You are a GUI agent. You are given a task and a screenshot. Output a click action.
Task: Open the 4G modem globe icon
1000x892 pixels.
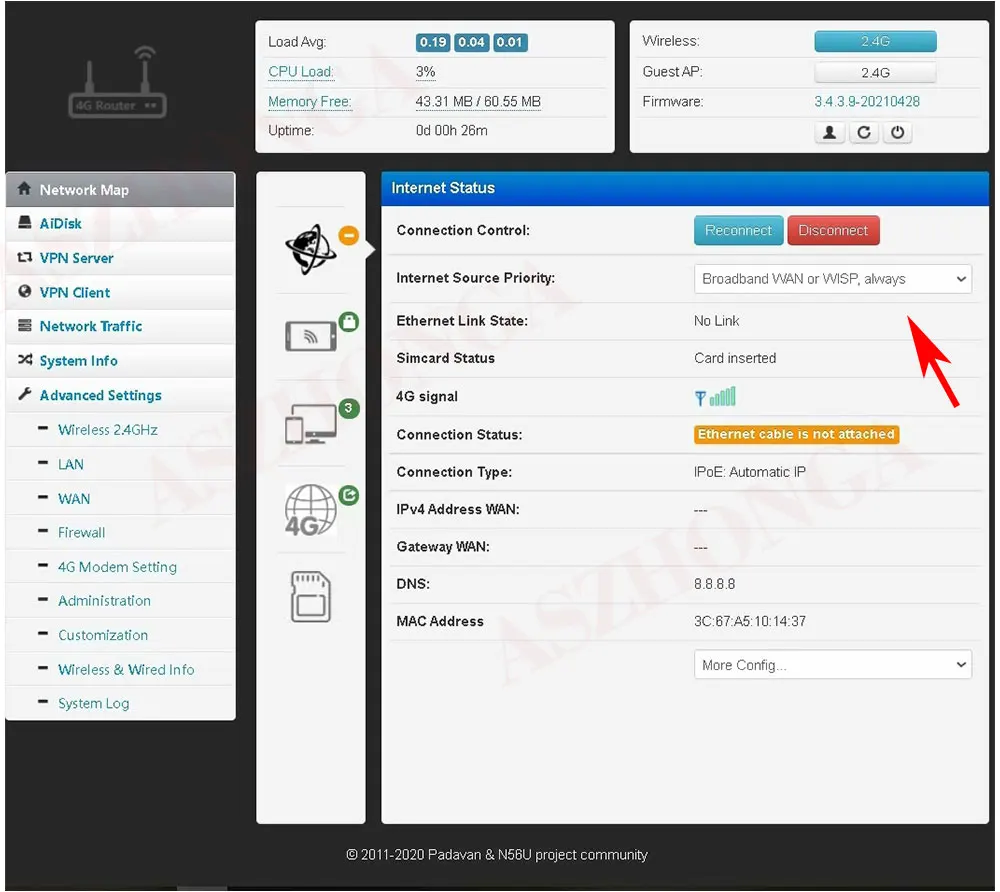pos(311,510)
